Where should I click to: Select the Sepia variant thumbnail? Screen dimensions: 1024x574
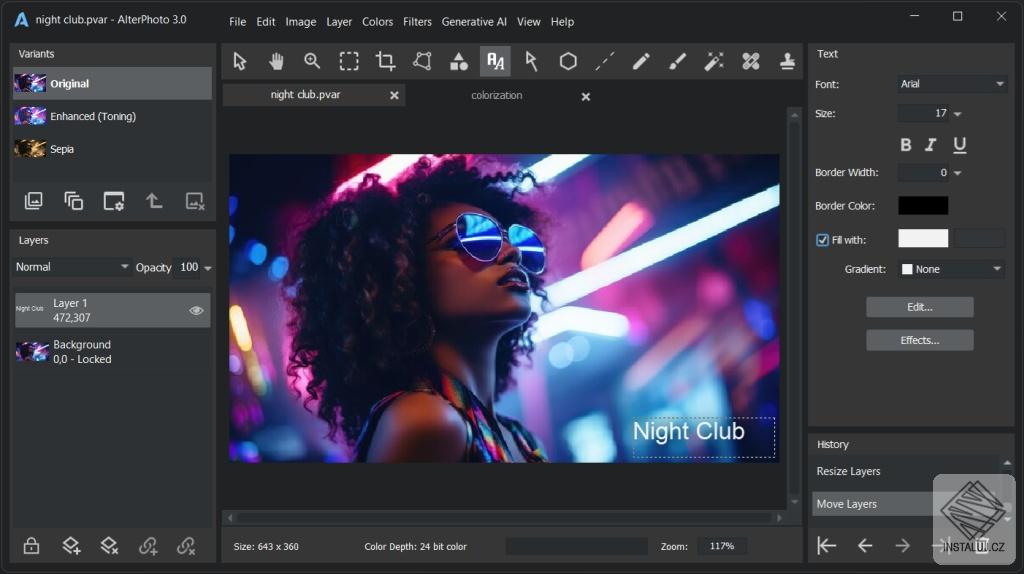[x=30, y=149]
